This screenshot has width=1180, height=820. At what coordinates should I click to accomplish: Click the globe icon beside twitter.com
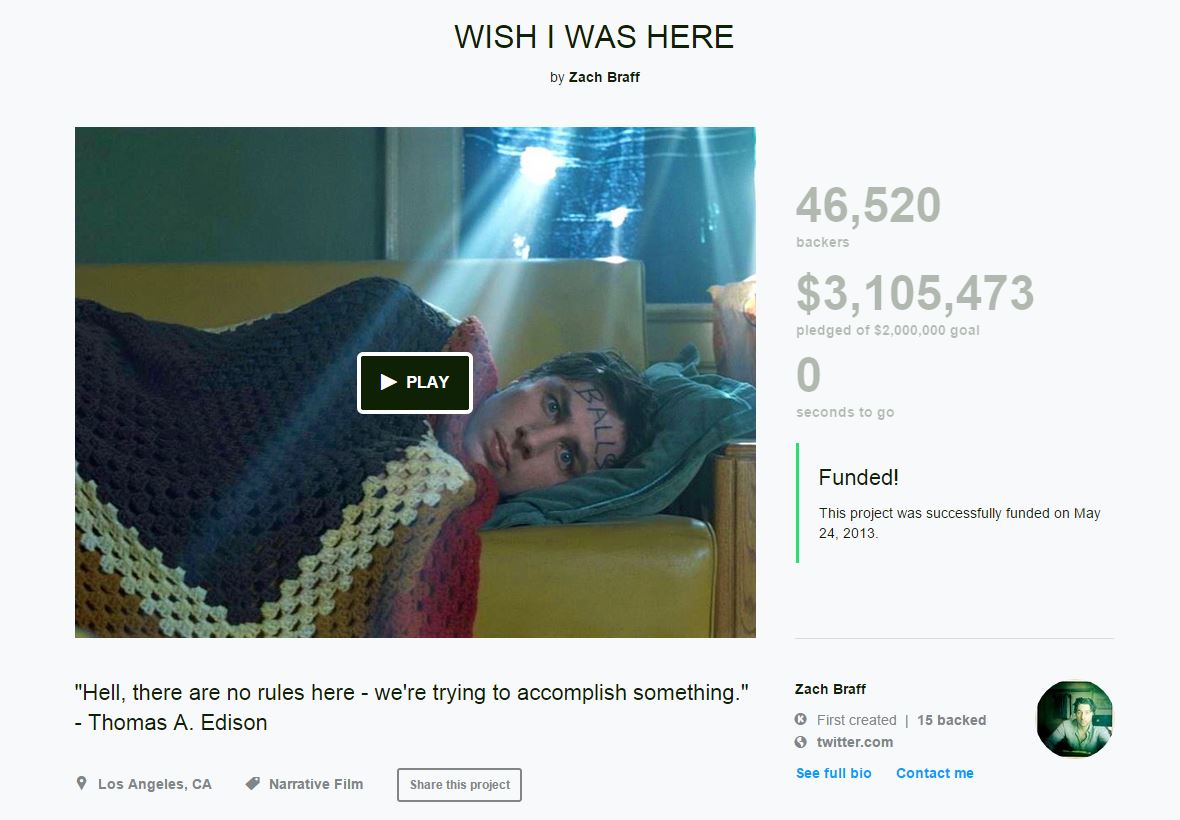(x=801, y=742)
